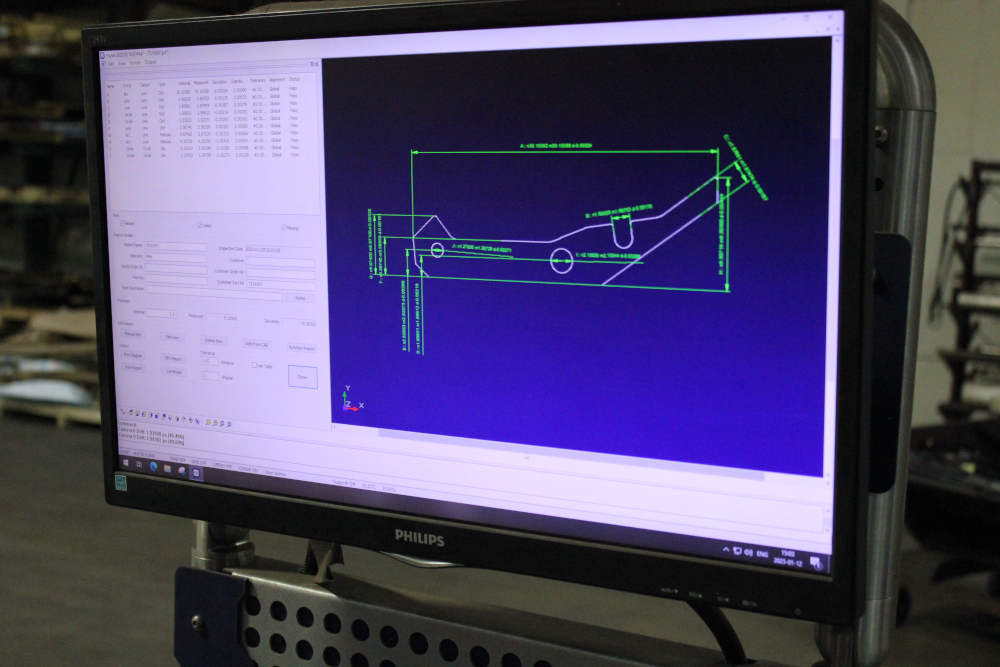Click the Thickness Nominal field
The height and width of the screenshot is (667, 1000).
pos(161,313)
